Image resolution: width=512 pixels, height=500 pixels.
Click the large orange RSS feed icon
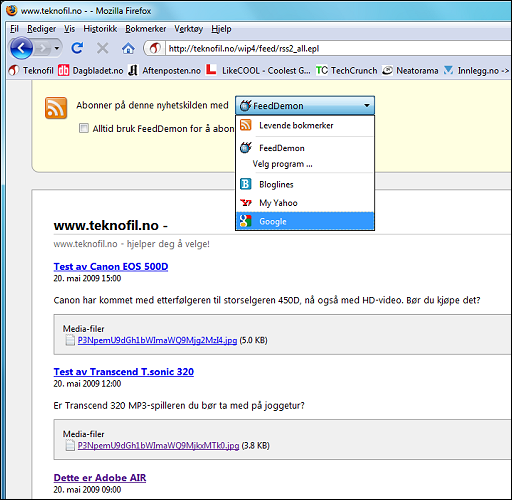56,108
